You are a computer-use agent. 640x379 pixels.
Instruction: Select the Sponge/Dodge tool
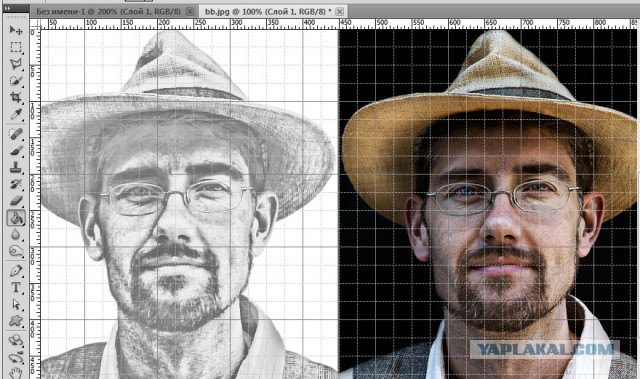(x=16, y=251)
